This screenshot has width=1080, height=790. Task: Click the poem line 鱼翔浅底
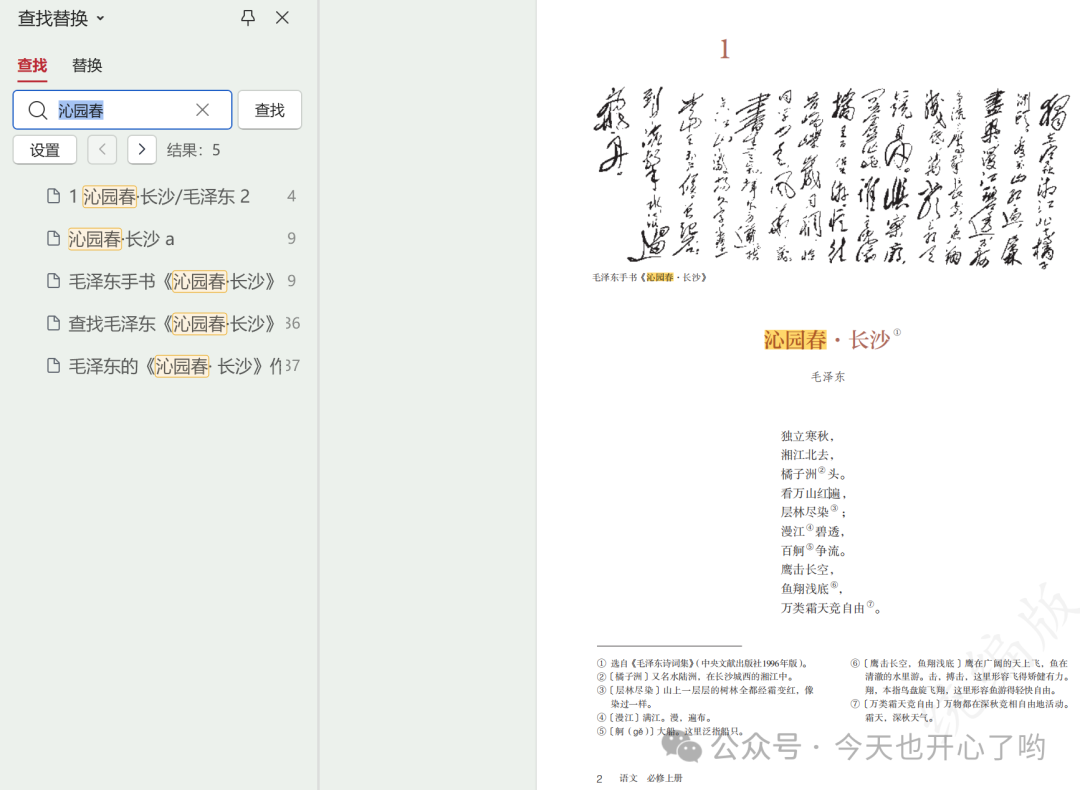click(x=812, y=588)
